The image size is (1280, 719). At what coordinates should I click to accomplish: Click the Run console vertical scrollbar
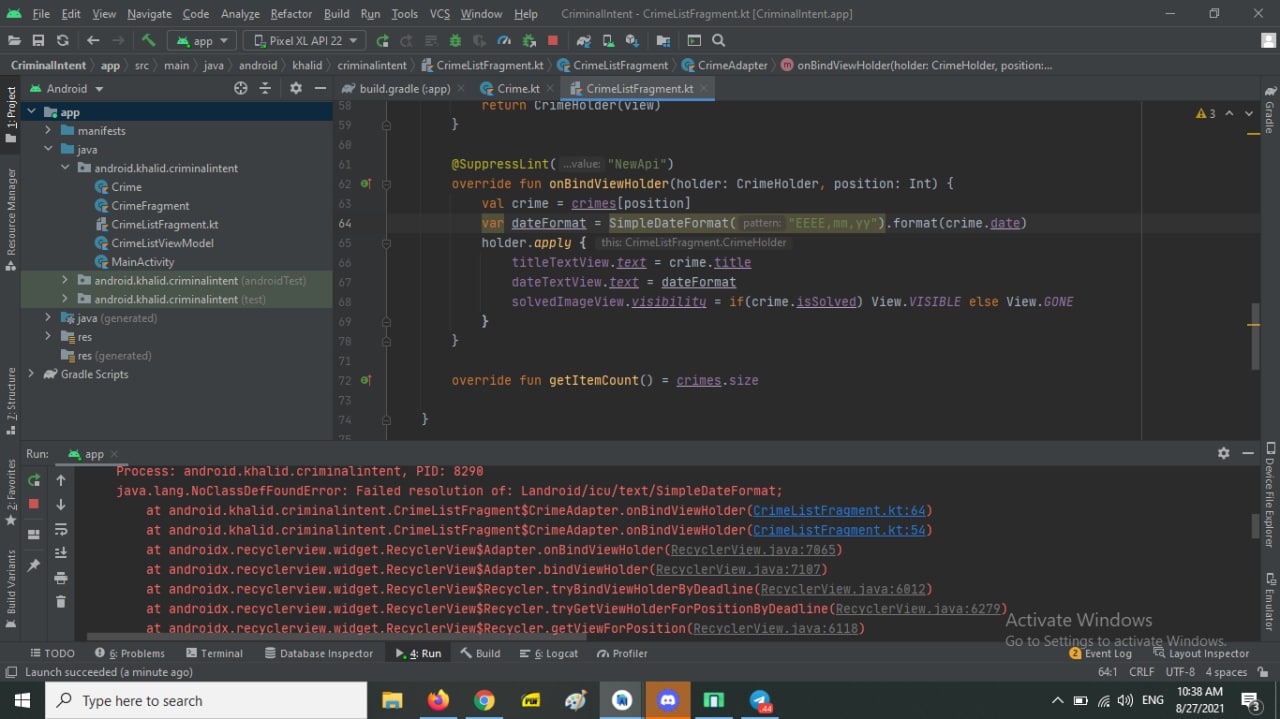click(x=1256, y=526)
